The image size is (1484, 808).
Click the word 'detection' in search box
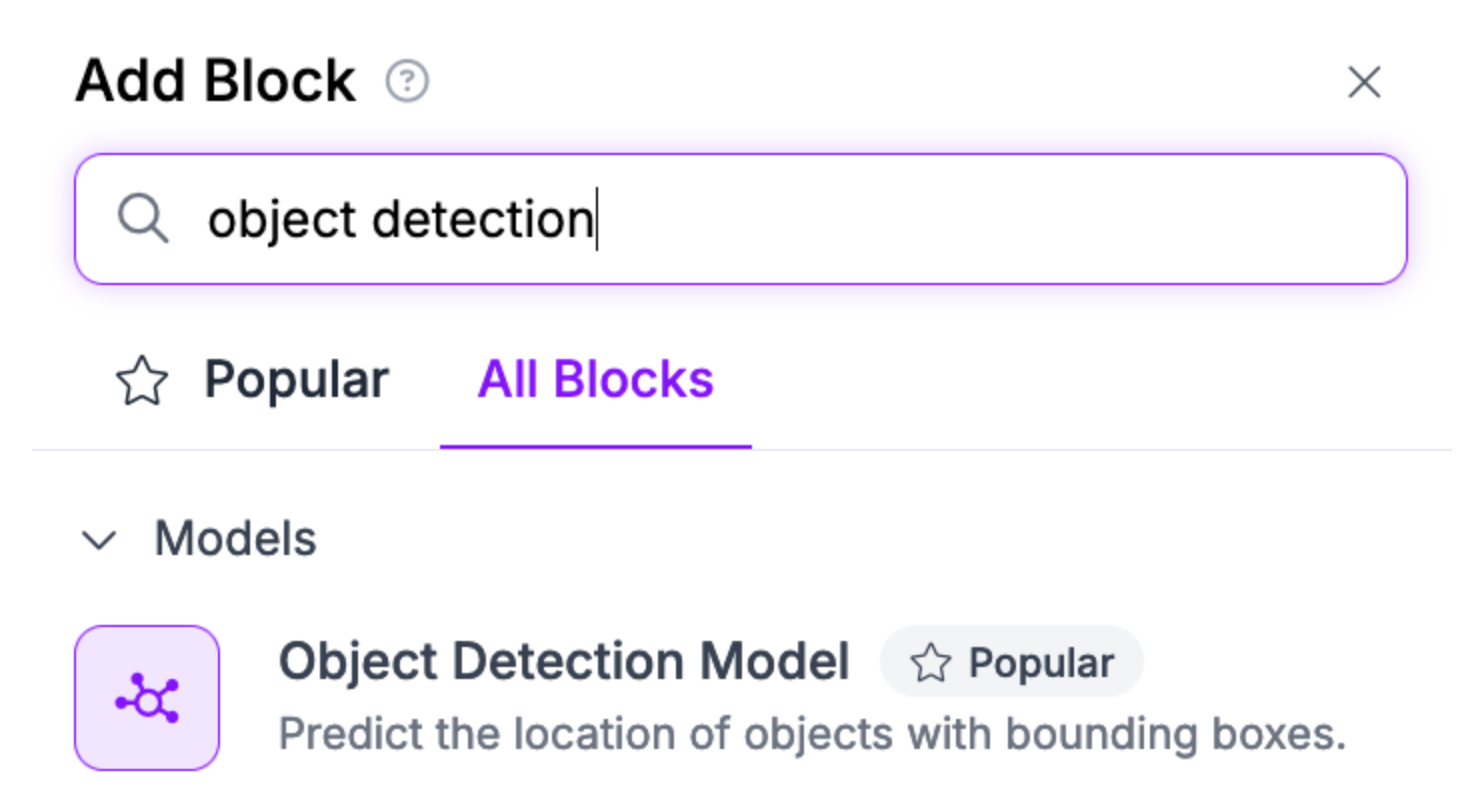tap(482, 219)
